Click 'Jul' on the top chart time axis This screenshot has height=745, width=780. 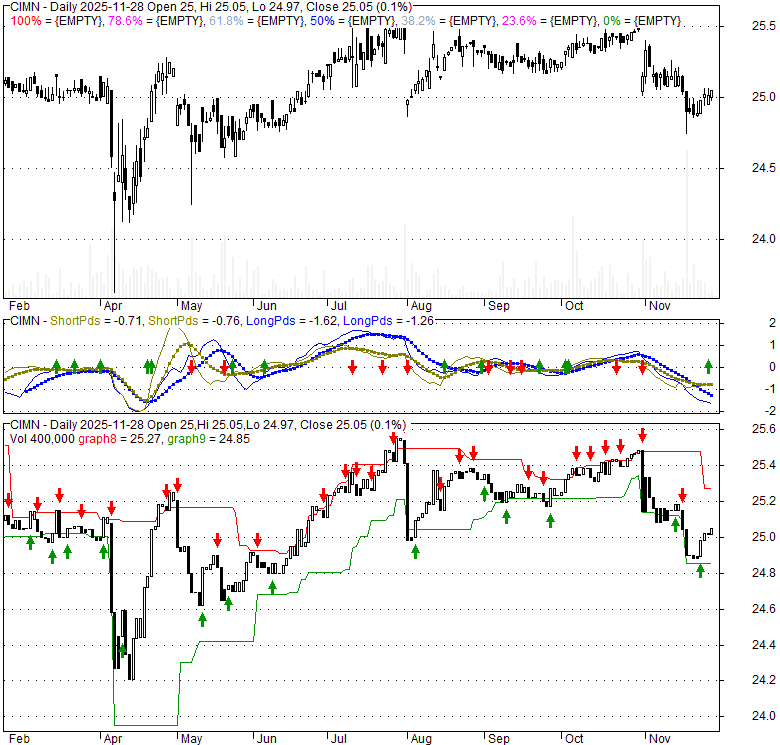point(339,306)
